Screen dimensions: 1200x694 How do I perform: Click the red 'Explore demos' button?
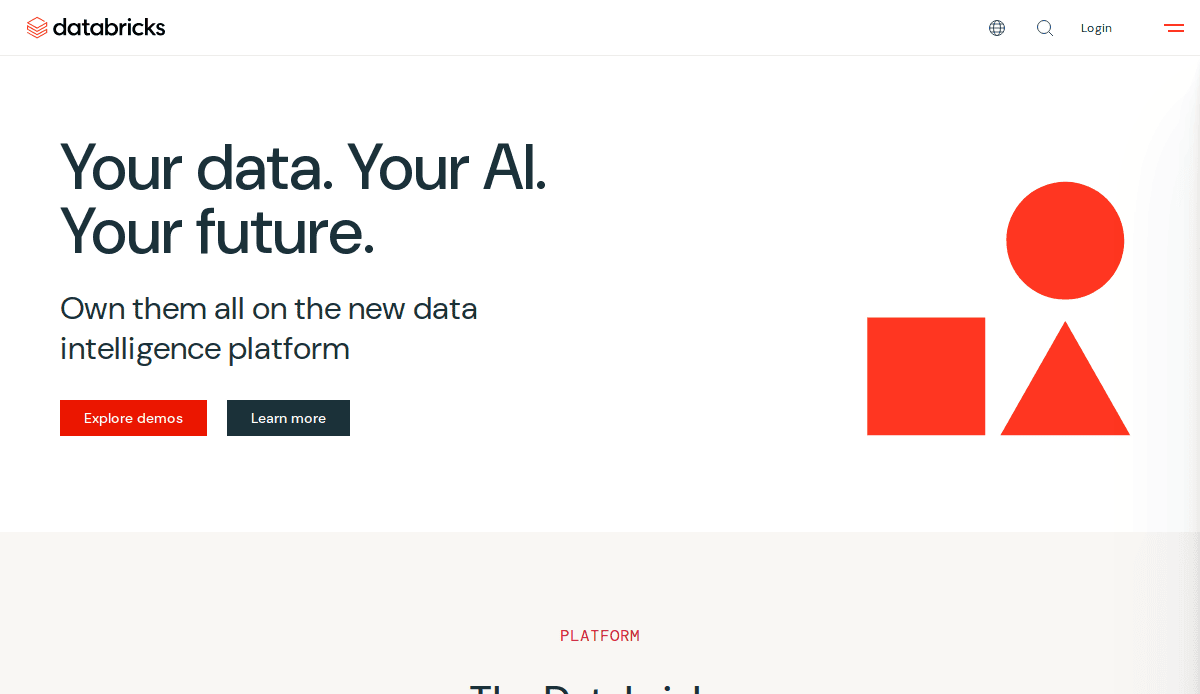click(x=133, y=418)
